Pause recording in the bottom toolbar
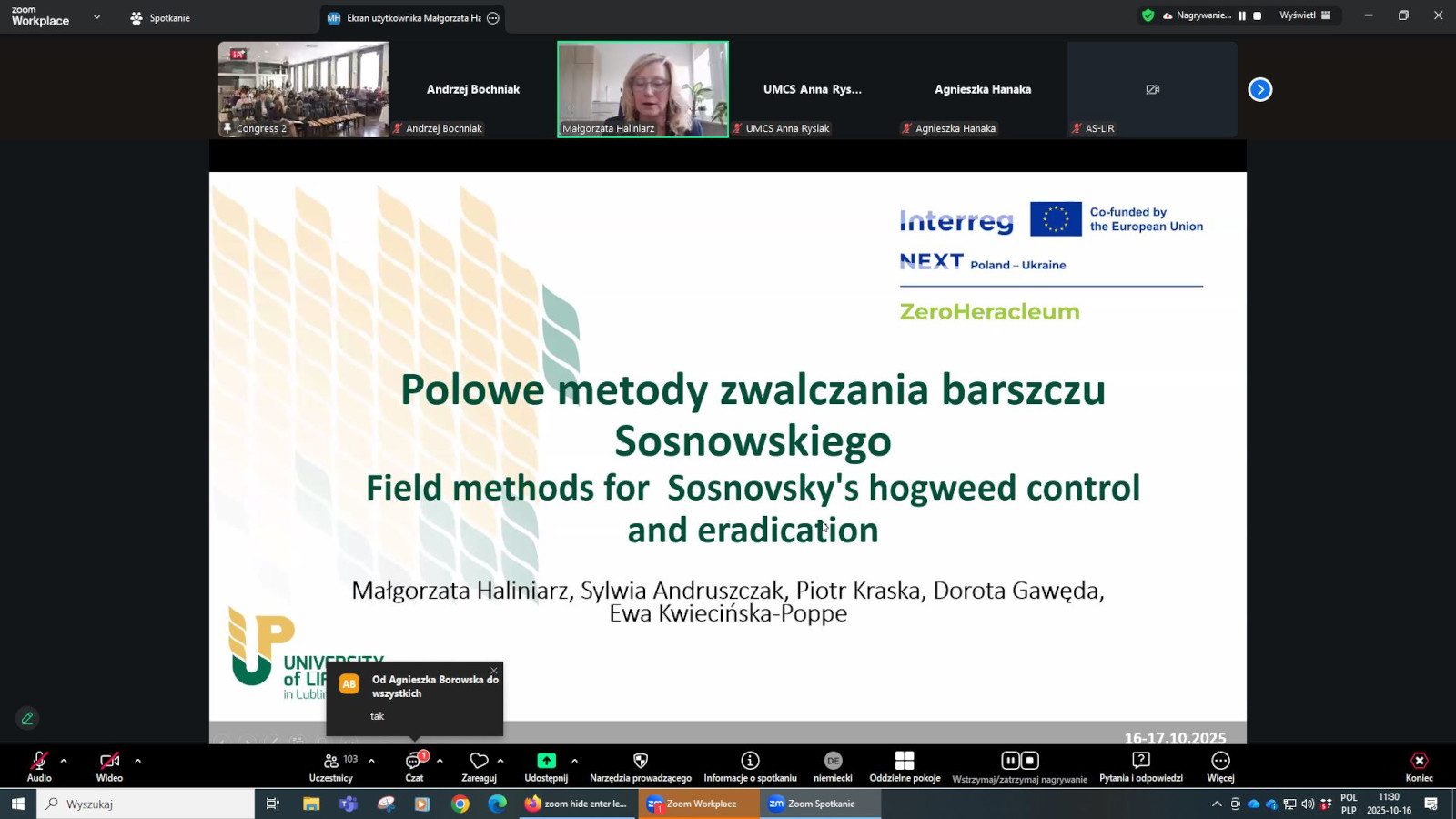This screenshot has width=1456, height=819. (1010, 761)
